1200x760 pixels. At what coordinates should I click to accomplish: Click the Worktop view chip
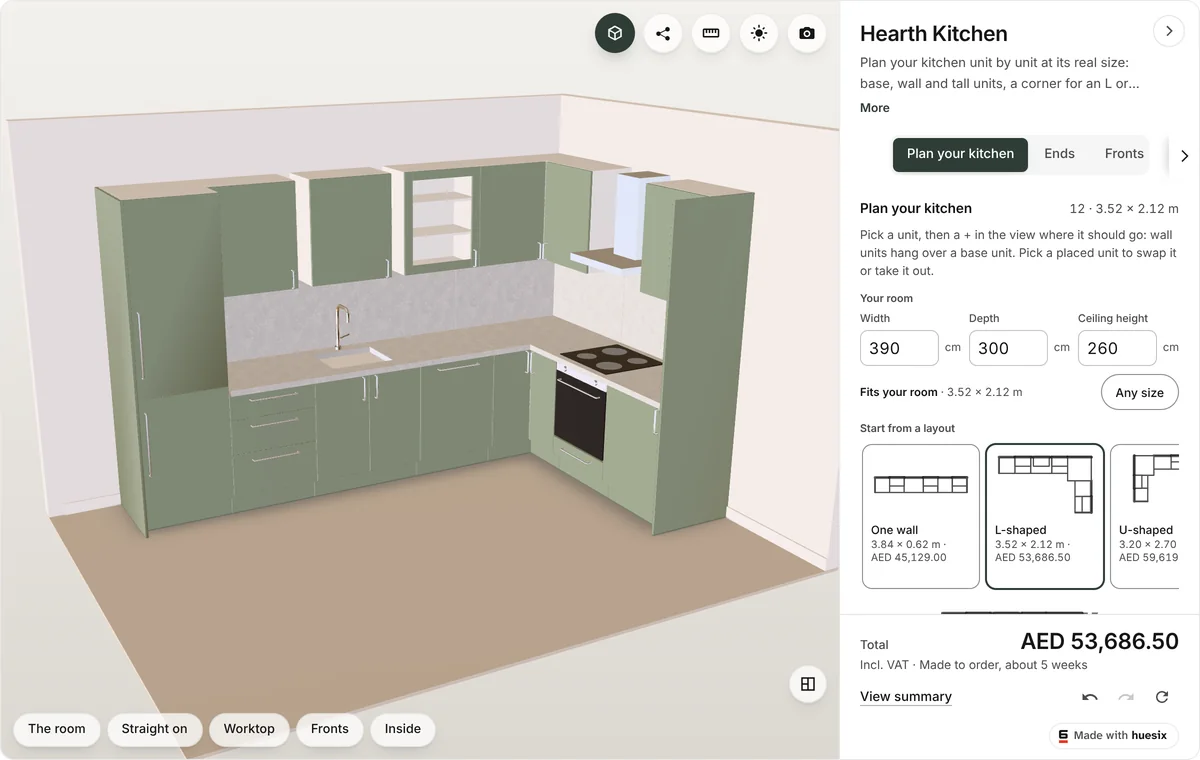[x=249, y=729]
